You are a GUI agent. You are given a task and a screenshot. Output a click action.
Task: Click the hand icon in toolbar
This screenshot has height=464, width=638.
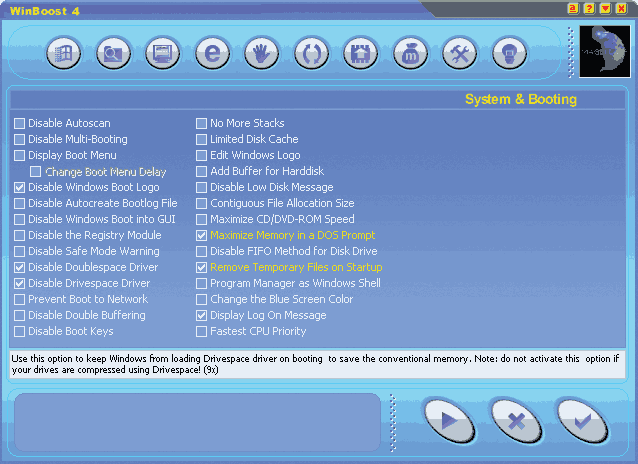point(262,53)
